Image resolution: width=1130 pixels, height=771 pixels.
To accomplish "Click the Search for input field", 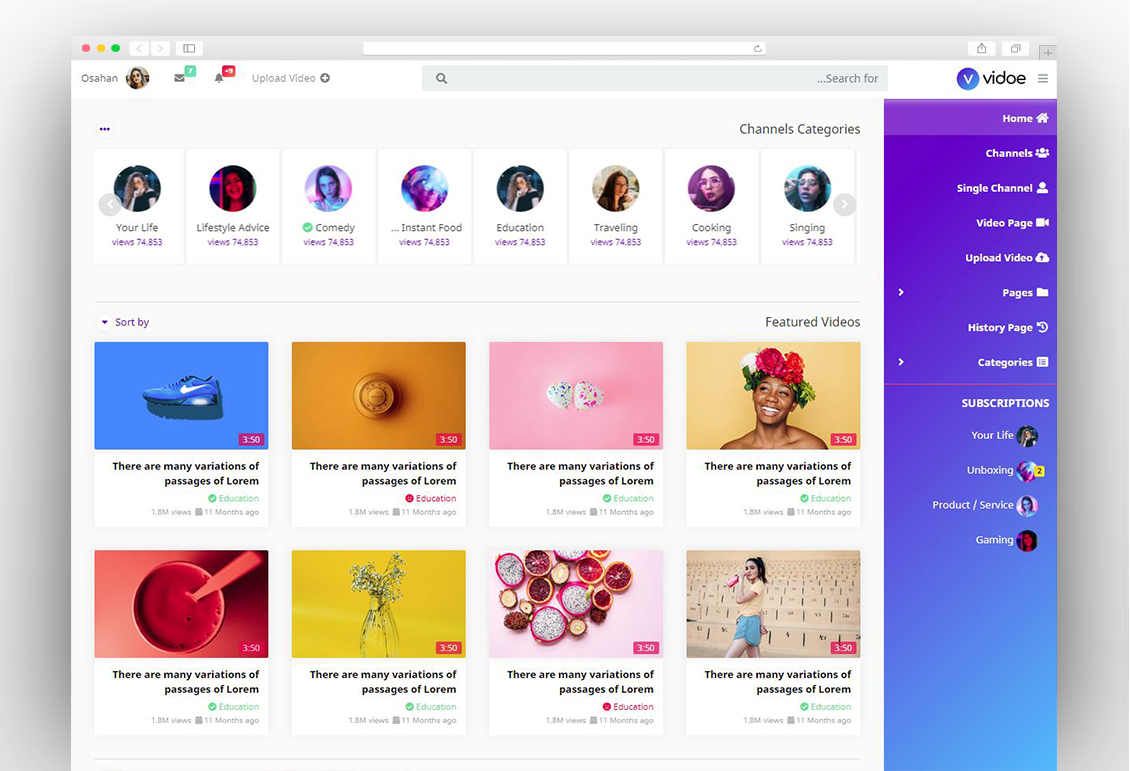I will pyautogui.click(x=654, y=78).
